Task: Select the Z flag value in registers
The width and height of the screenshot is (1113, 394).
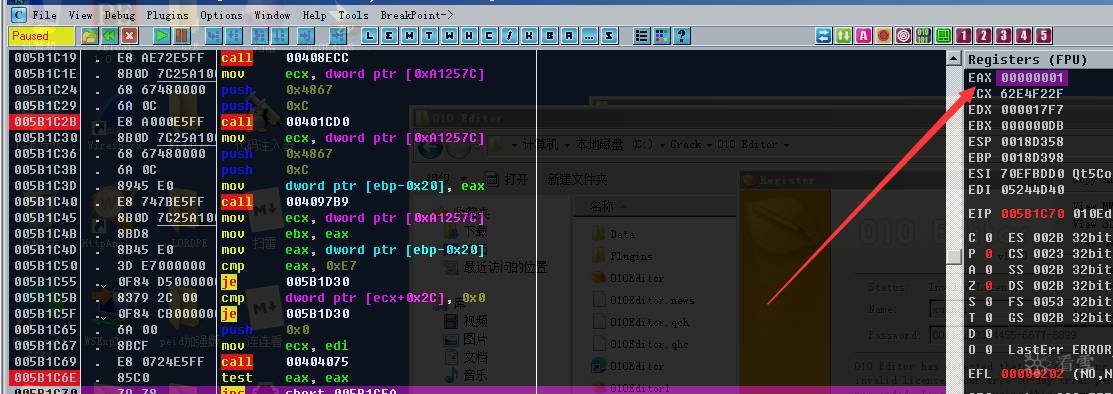Action: point(989,285)
